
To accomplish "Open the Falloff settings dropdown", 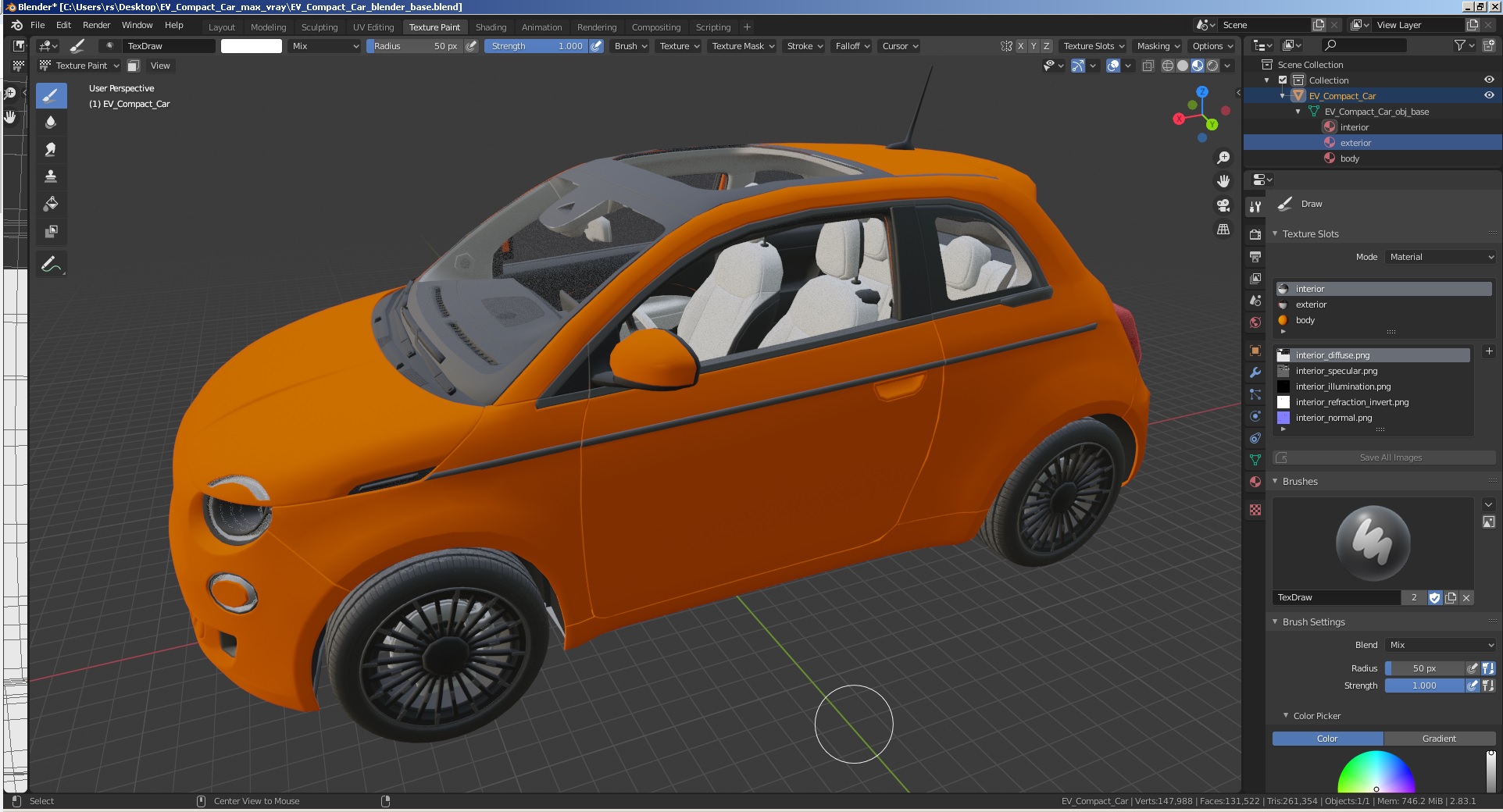I will 852,46.
